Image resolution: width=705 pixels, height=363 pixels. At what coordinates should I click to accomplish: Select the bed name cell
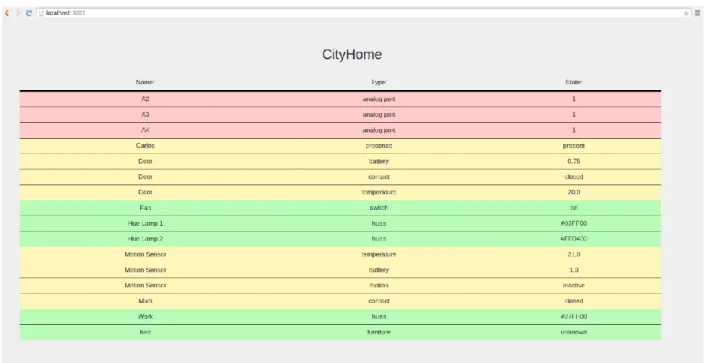145,332
